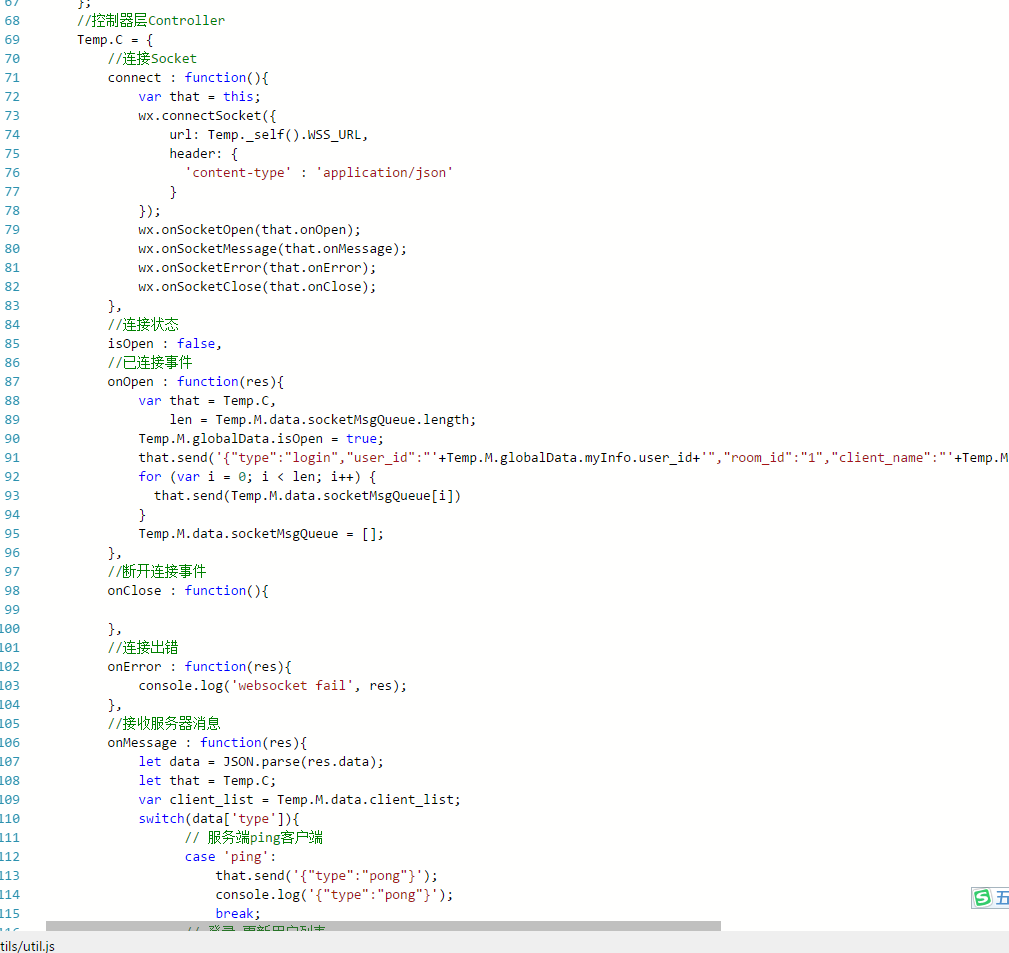This screenshot has width=1009, height=953.
Task: Click the Sogou Wubi mode indicator
Action: point(1001,898)
